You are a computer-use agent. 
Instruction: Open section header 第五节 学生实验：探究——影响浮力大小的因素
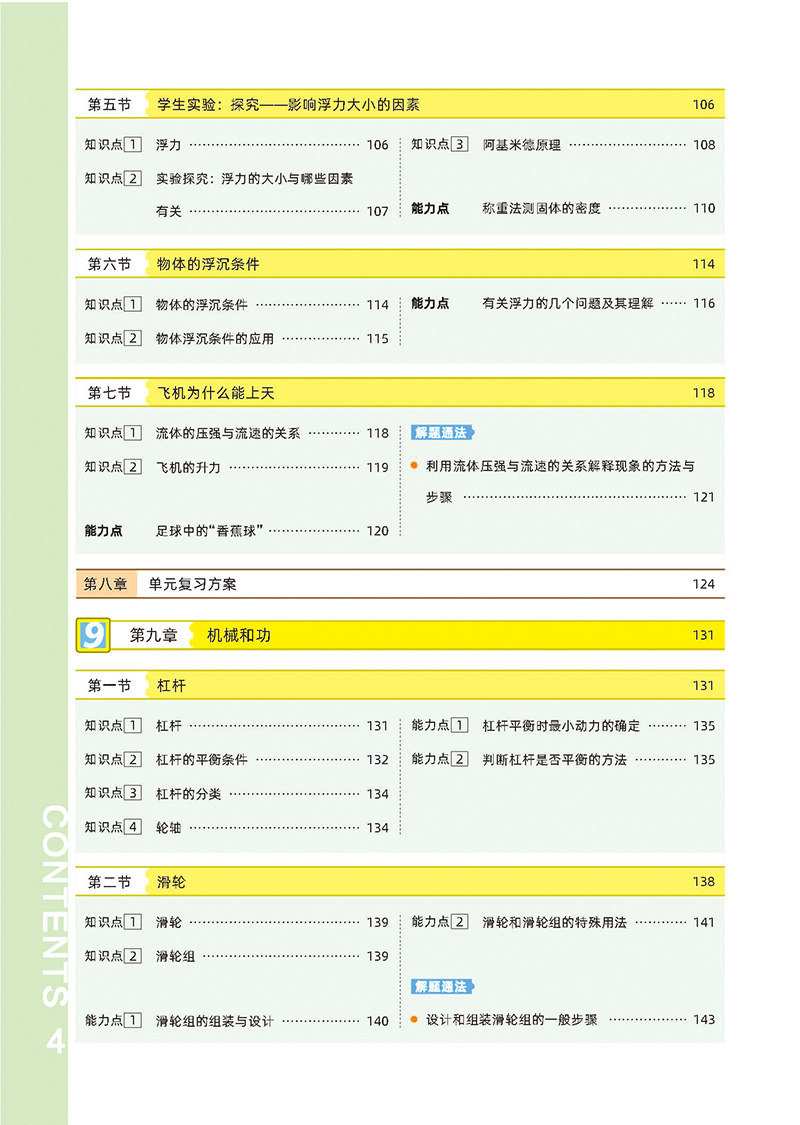tap(400, 105)
